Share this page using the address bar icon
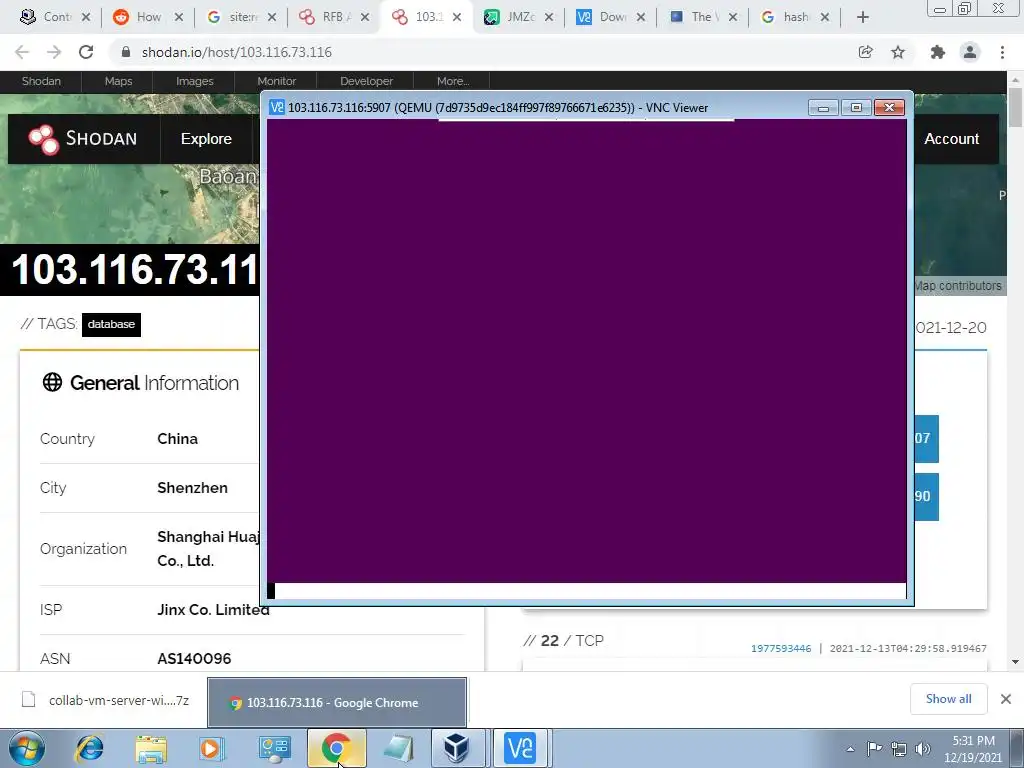 [x=865, y=52]
